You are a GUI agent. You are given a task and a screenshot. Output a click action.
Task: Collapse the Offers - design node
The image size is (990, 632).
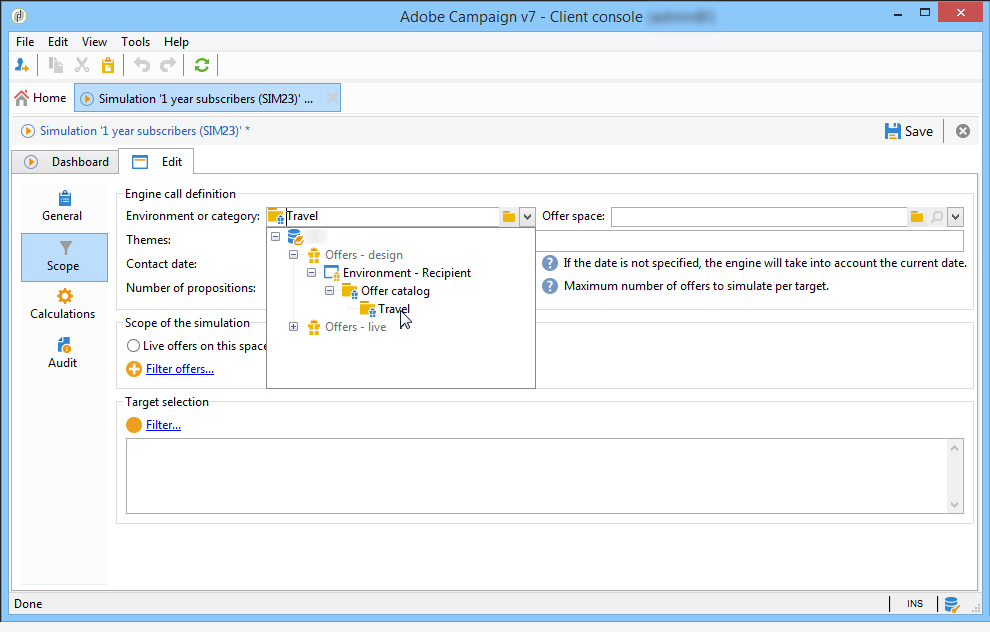294,254
